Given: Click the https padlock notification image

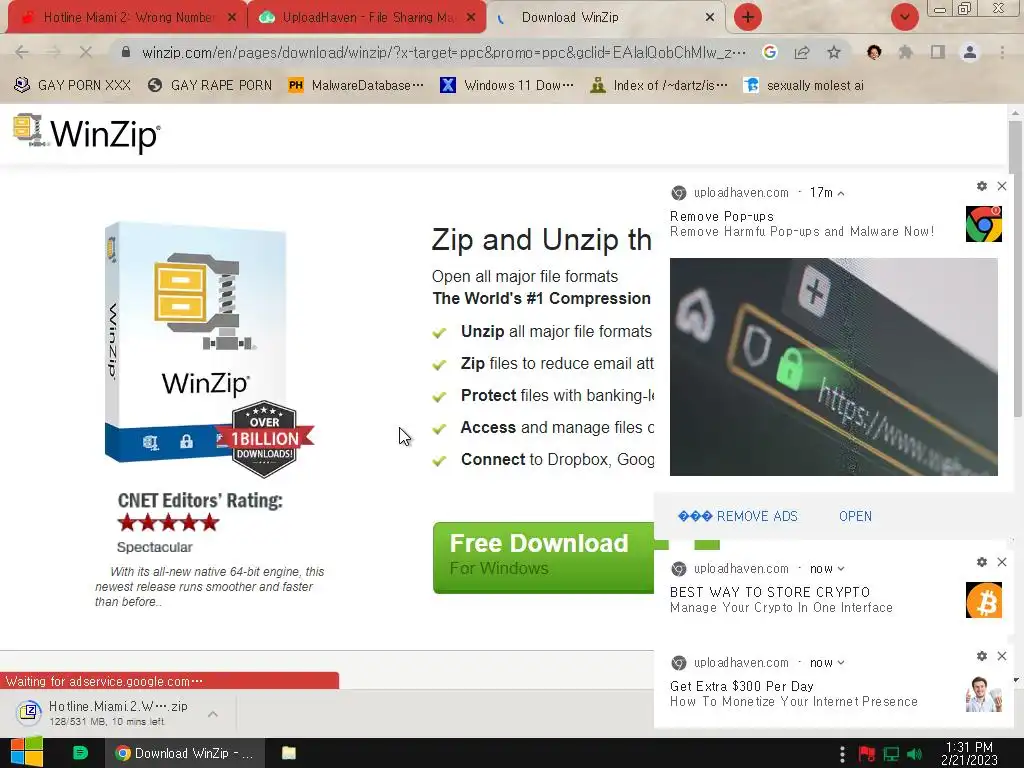Looking at the screenshot, I should click(x=833, y=366).
